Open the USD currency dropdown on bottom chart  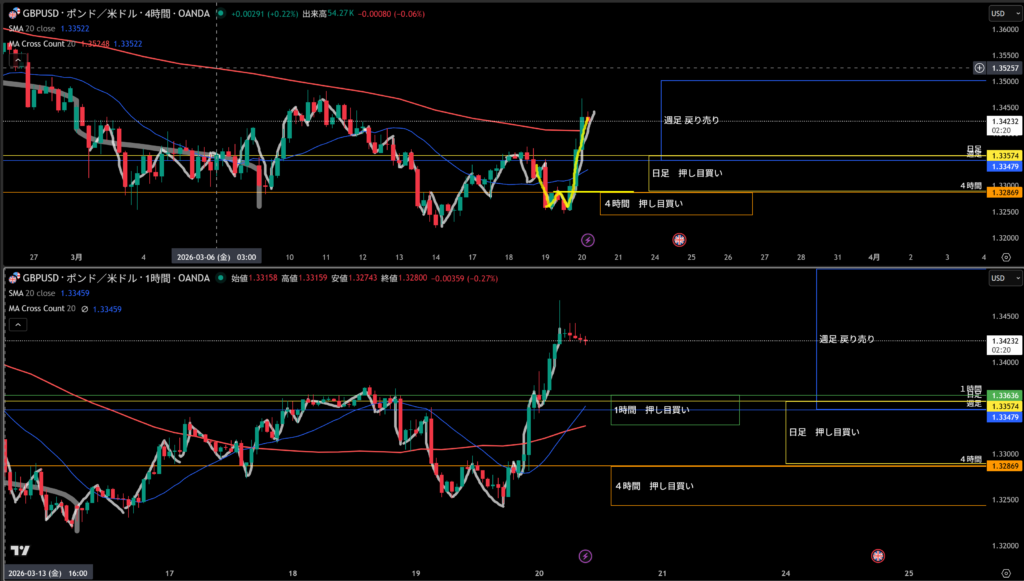pos(998,278)
